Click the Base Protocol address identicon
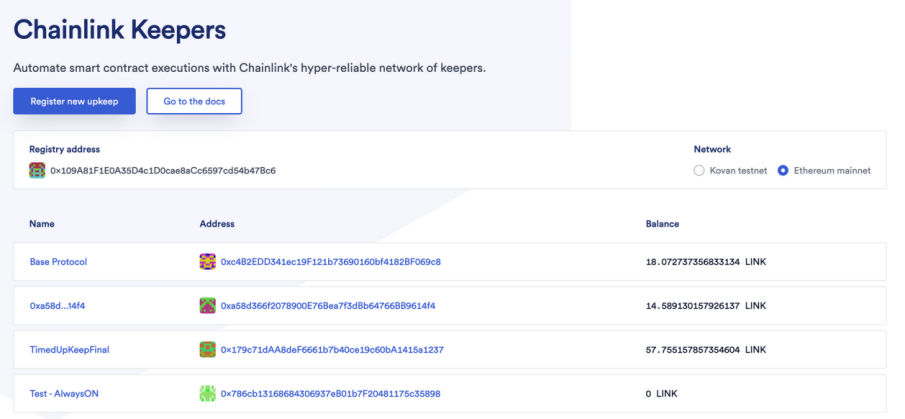Image resolution: width=905 pixels, height=419 pixels. point(208,261)
